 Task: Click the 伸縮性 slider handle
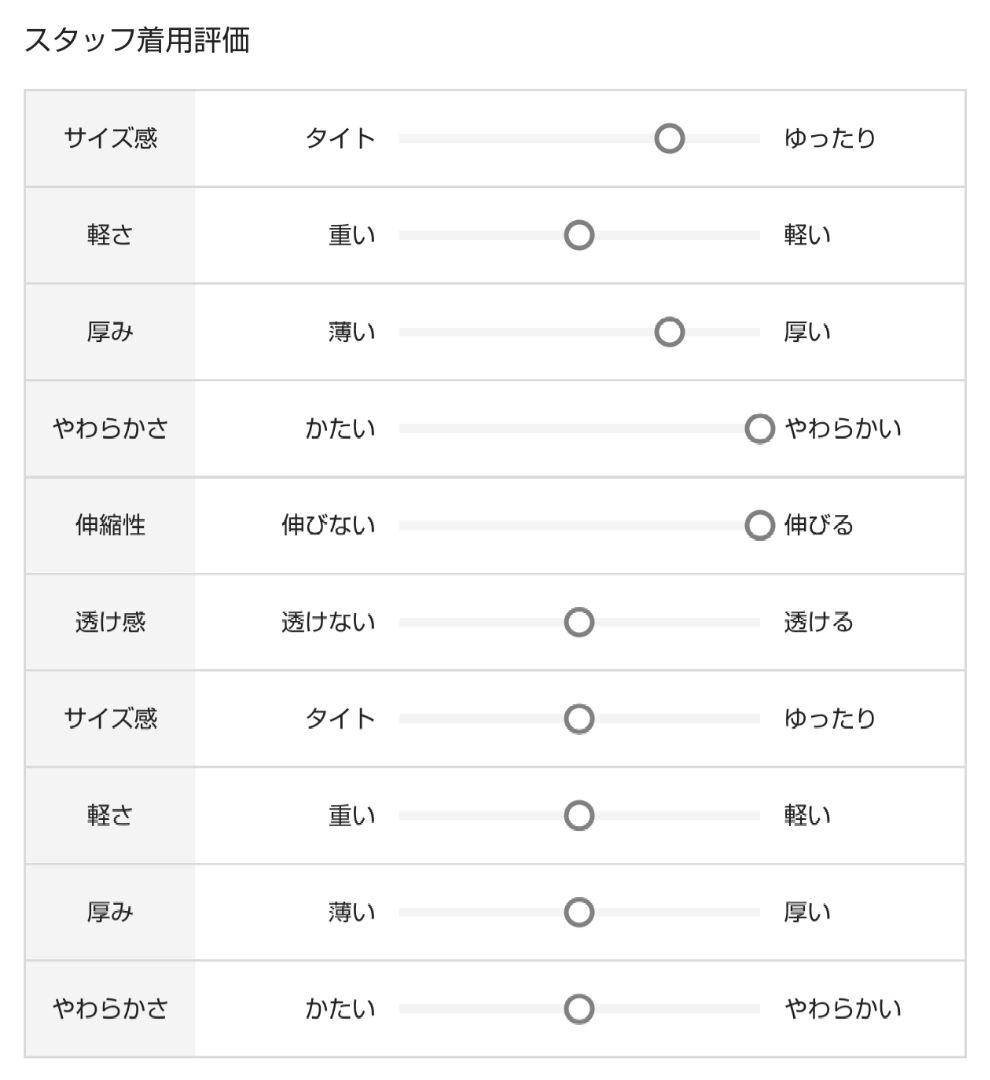pos(759,525)
